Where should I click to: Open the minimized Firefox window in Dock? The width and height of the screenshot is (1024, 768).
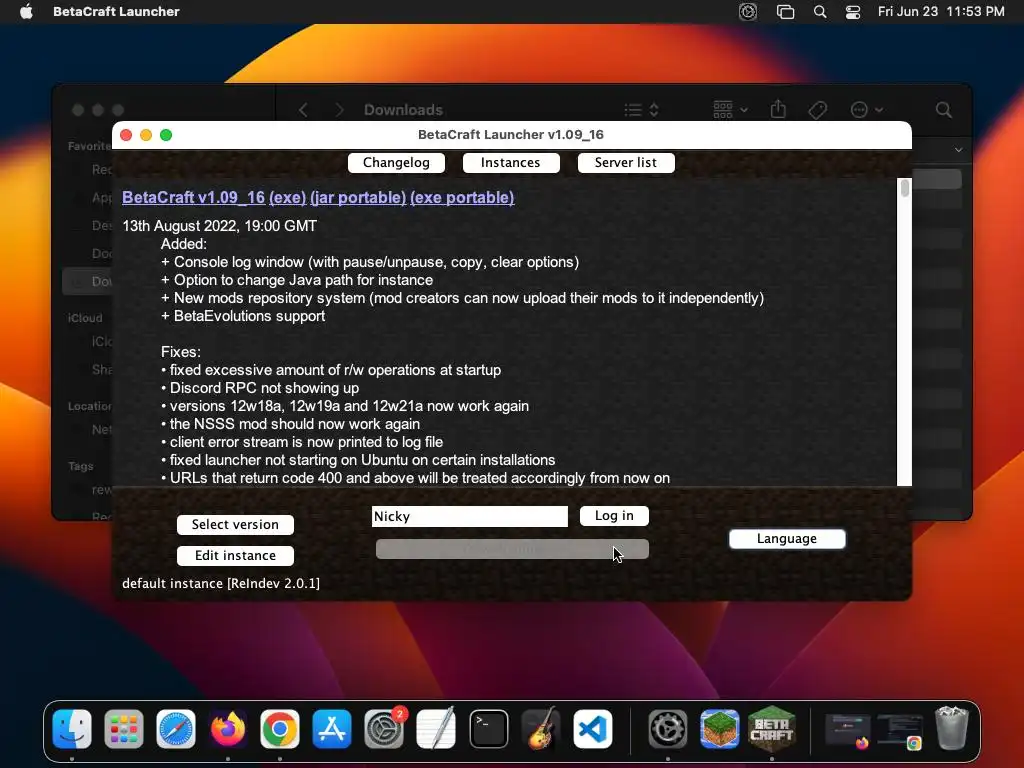click(x=848, y=731)
